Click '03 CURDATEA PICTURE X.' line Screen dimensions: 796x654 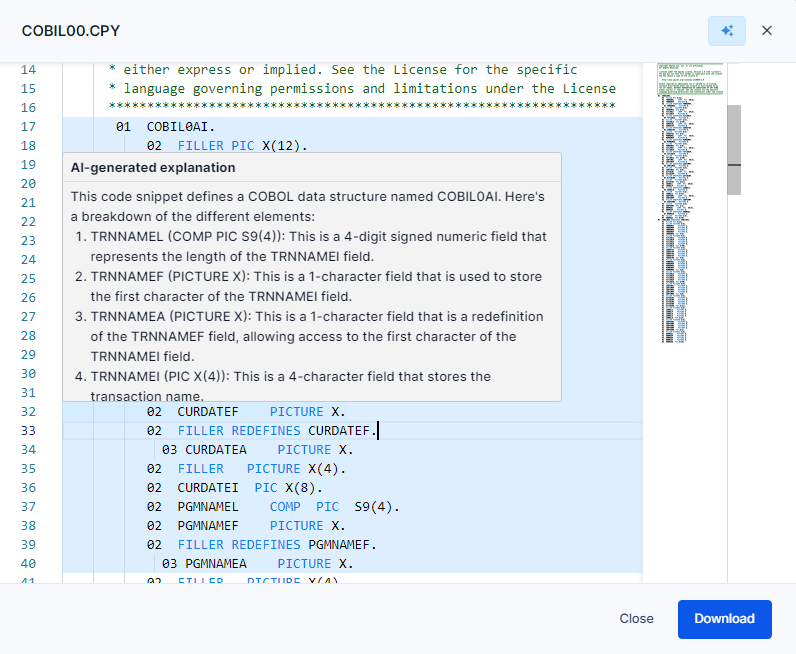click(x=257, y=450)
